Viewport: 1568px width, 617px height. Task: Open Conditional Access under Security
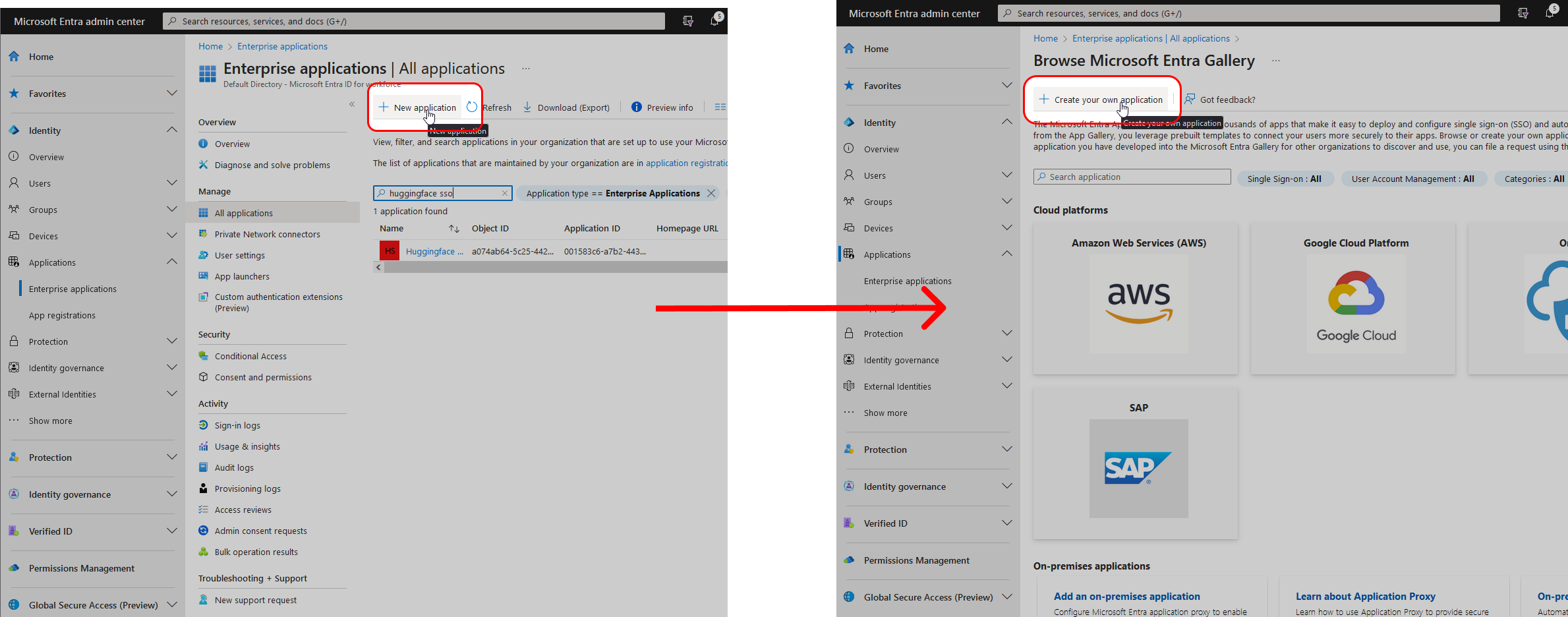(250, 356)
